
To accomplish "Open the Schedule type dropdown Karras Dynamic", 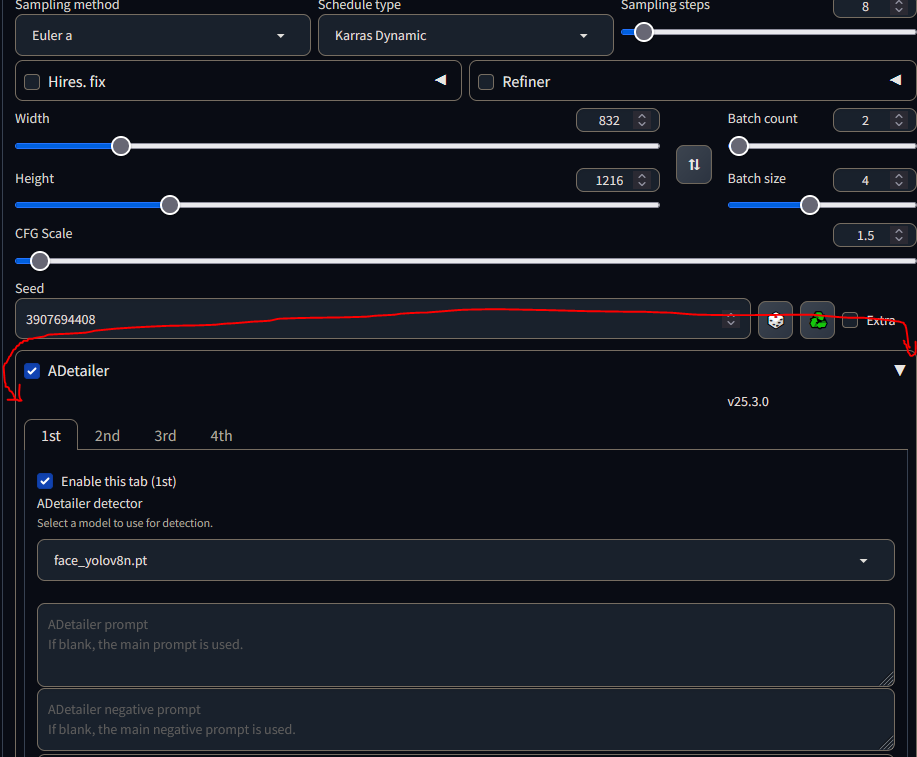I will point(466,36).
